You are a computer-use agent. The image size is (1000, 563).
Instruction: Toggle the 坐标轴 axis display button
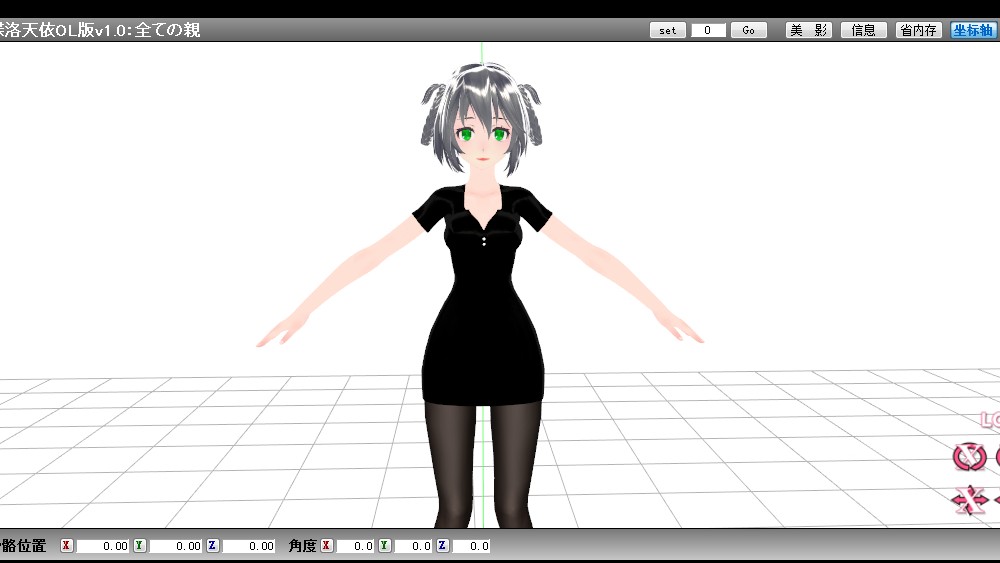click(x=973, y=30)
